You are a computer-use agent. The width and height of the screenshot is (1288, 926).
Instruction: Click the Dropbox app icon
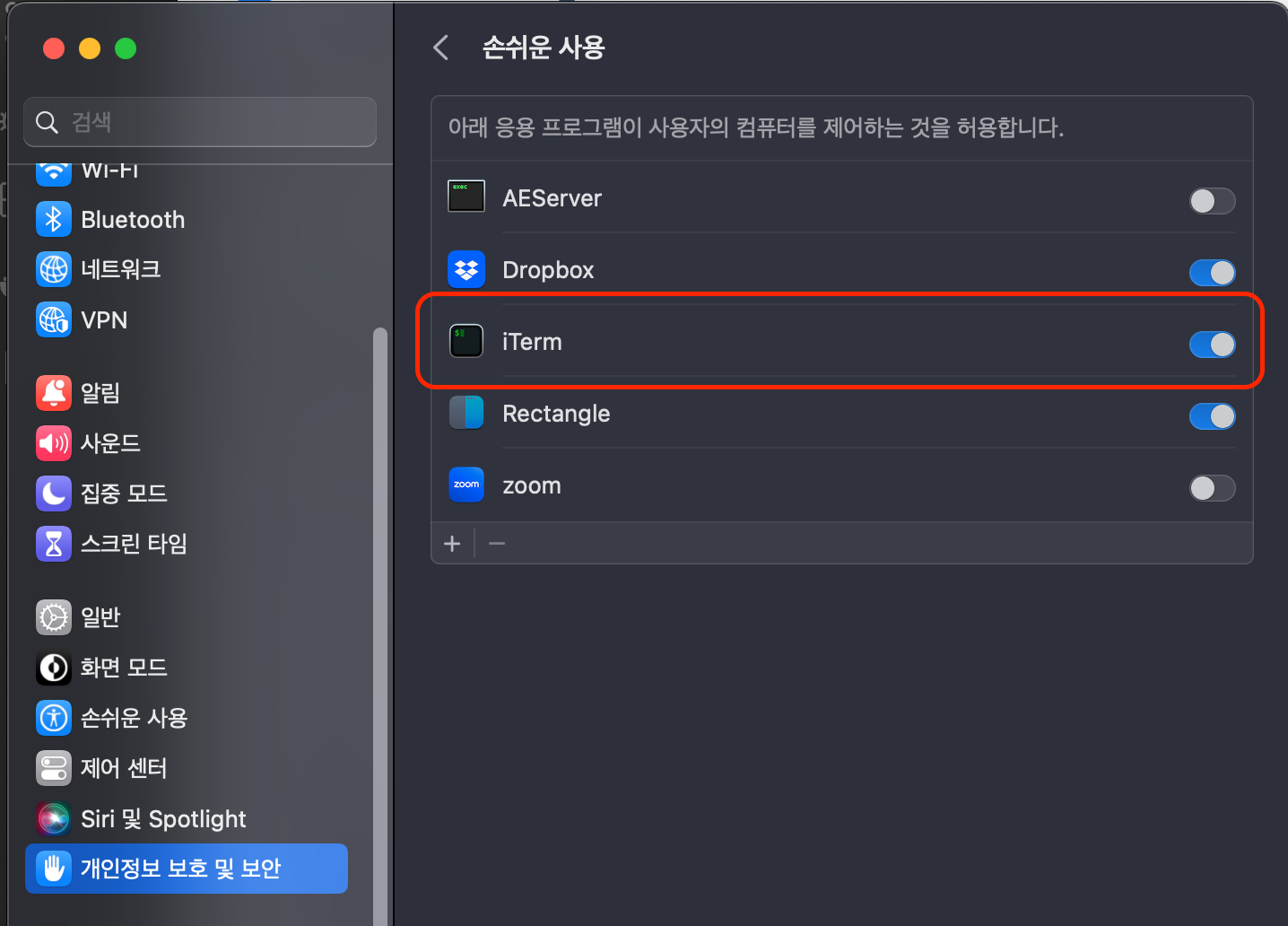466,269
